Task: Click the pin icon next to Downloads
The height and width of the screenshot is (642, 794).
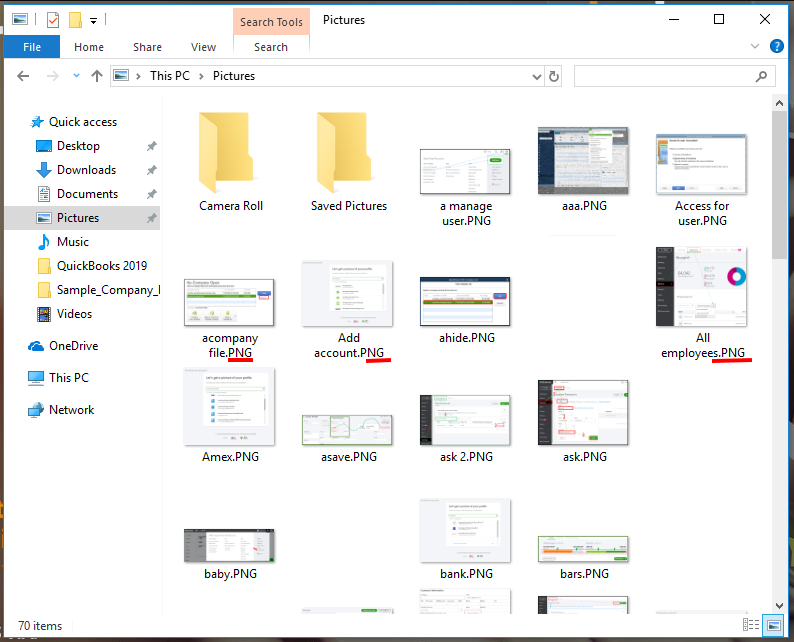Action: coord(151,170)
